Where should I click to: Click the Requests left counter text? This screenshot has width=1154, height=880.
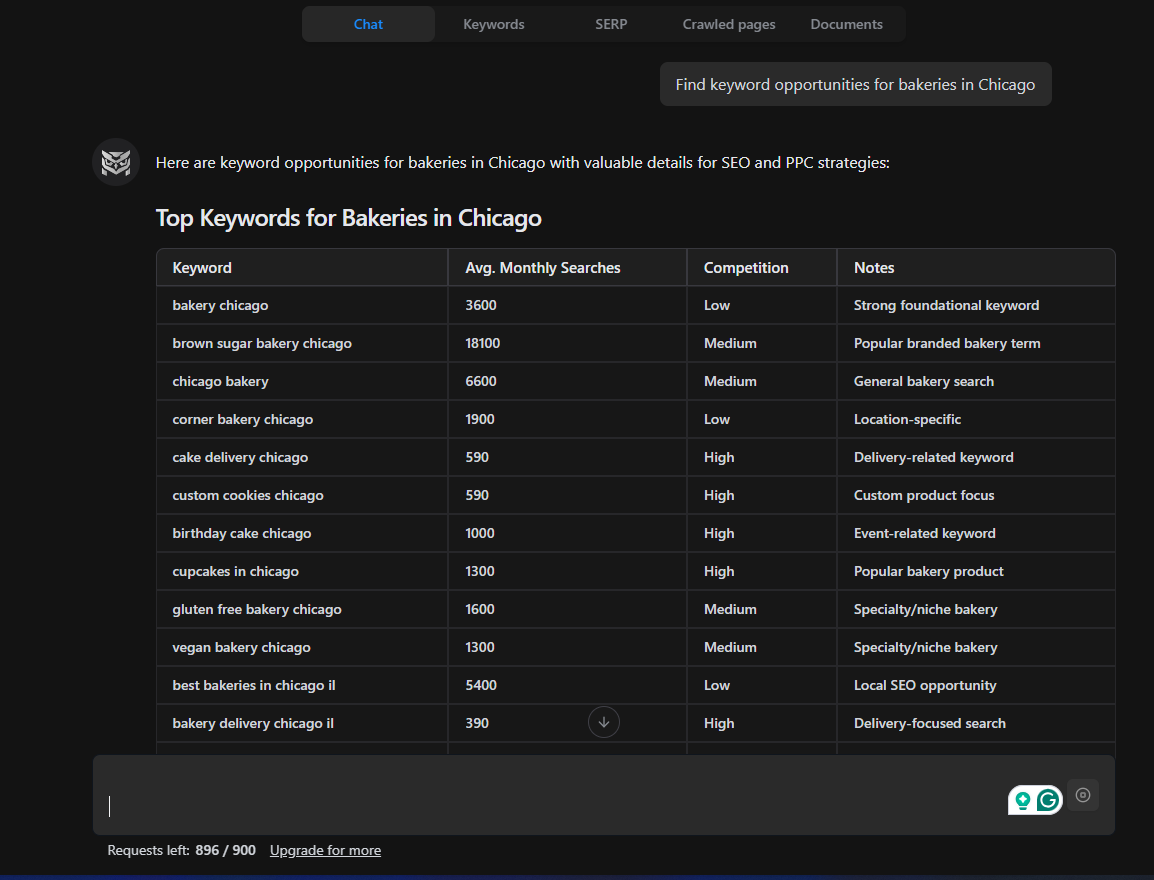click(175, 850)
